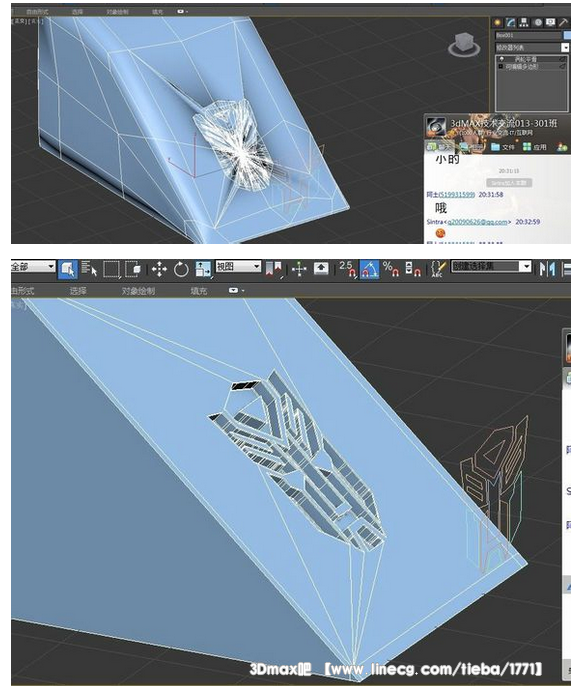571x686 pixels.
Task: Open the 文件 tab in QQ window
Action: pyautogui.click(x=503, y=147)
